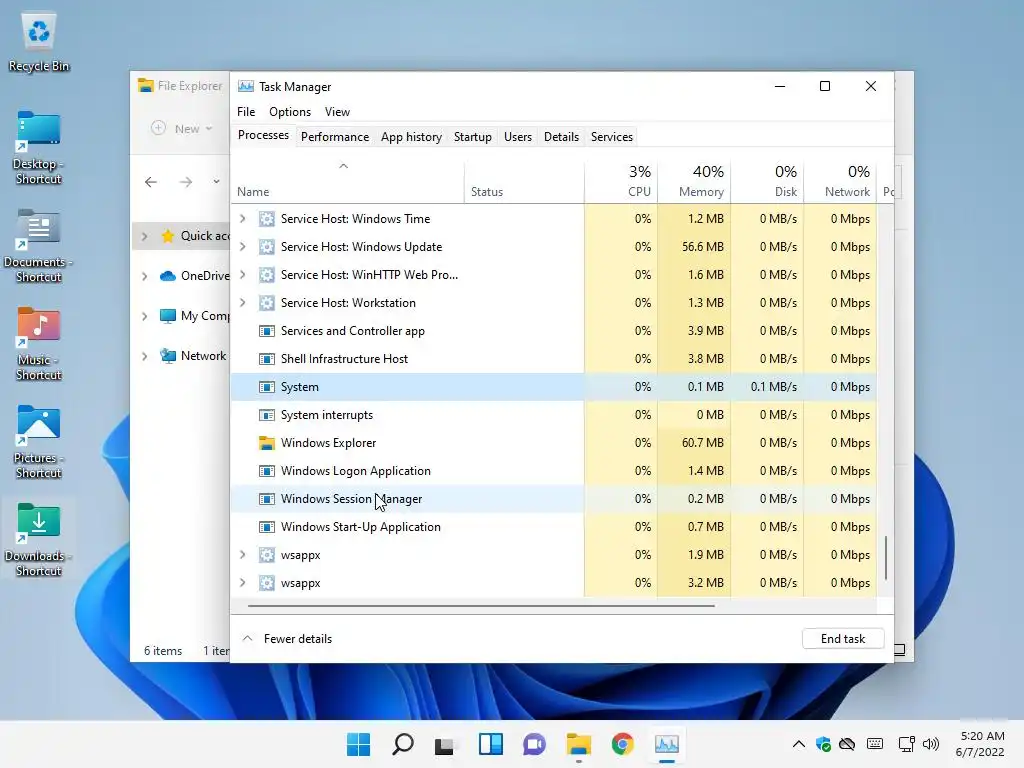
Task: Expand Quick access in File Explorer sidebar
Action: (144, 236)
